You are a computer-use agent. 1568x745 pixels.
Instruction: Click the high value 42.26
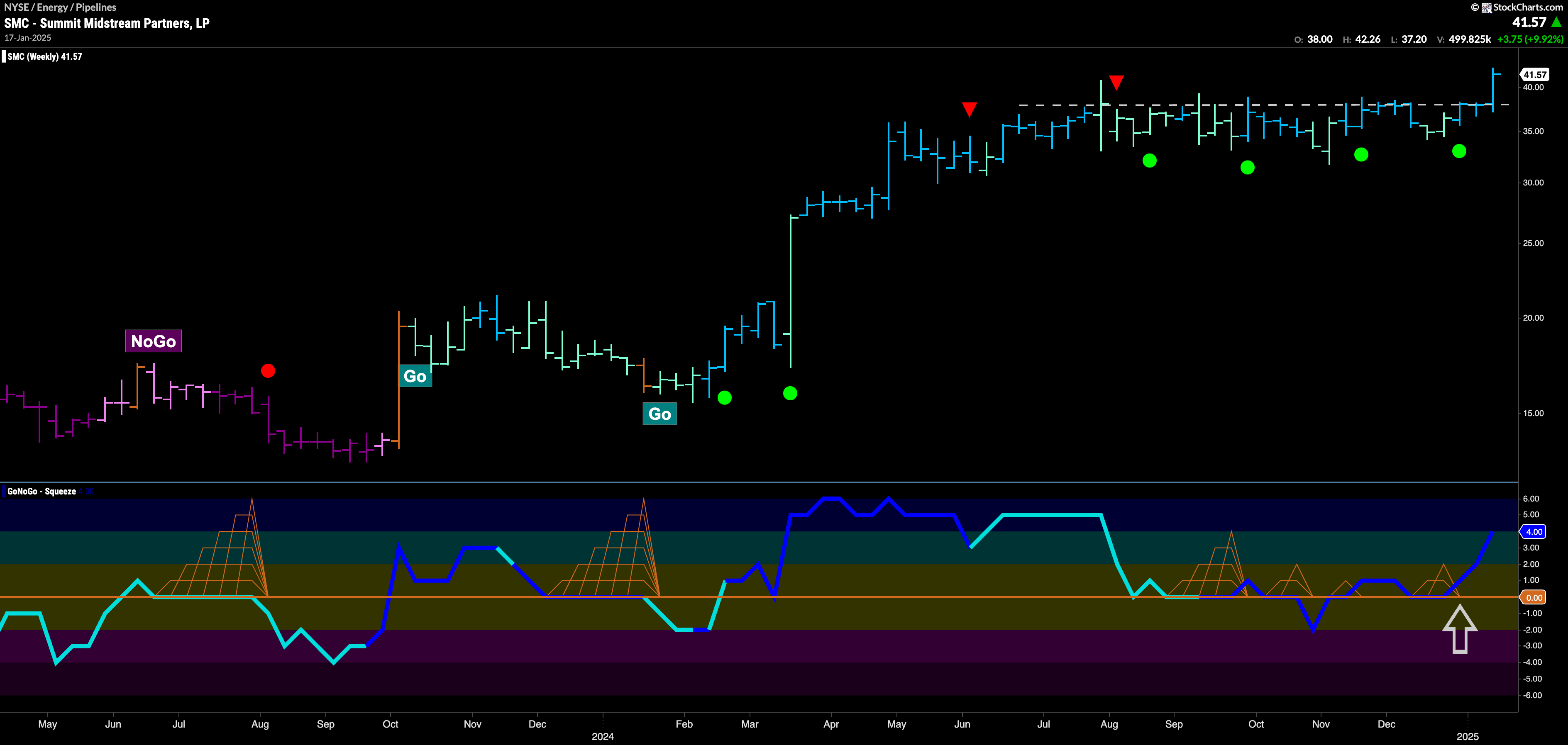(x=1368, y=39)
